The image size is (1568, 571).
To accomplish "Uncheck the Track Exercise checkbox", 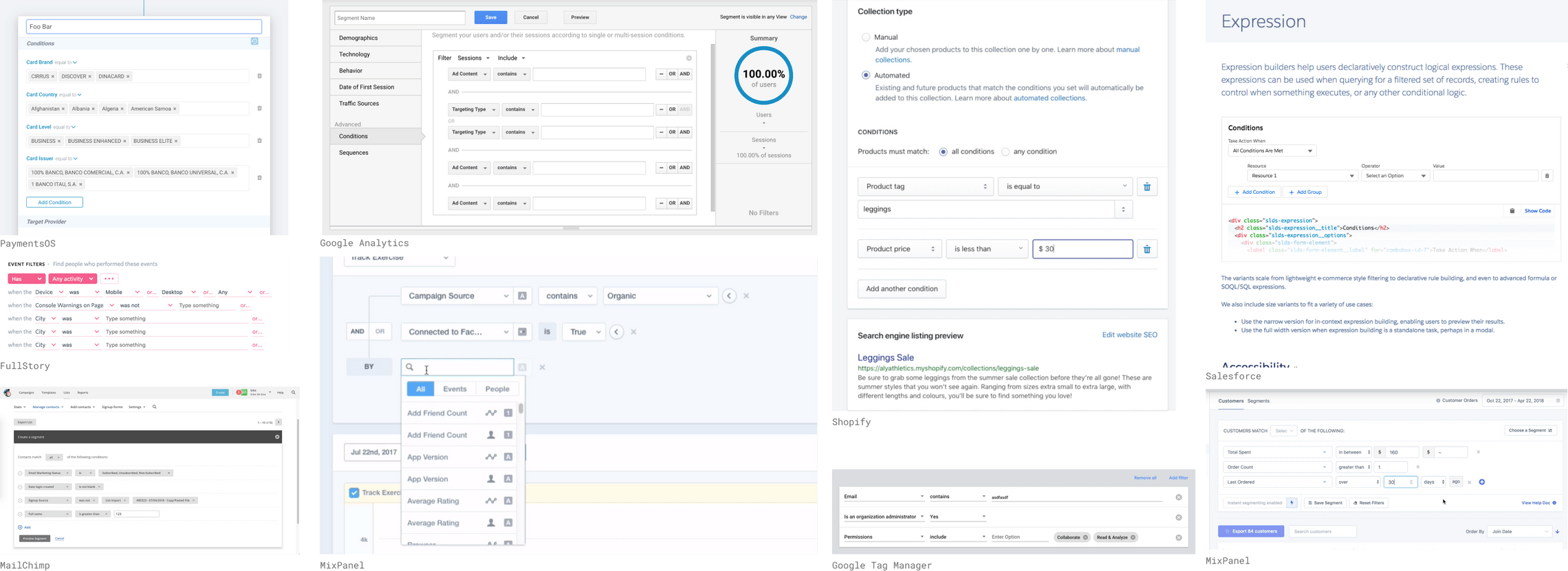I will [x=353, y=493].
